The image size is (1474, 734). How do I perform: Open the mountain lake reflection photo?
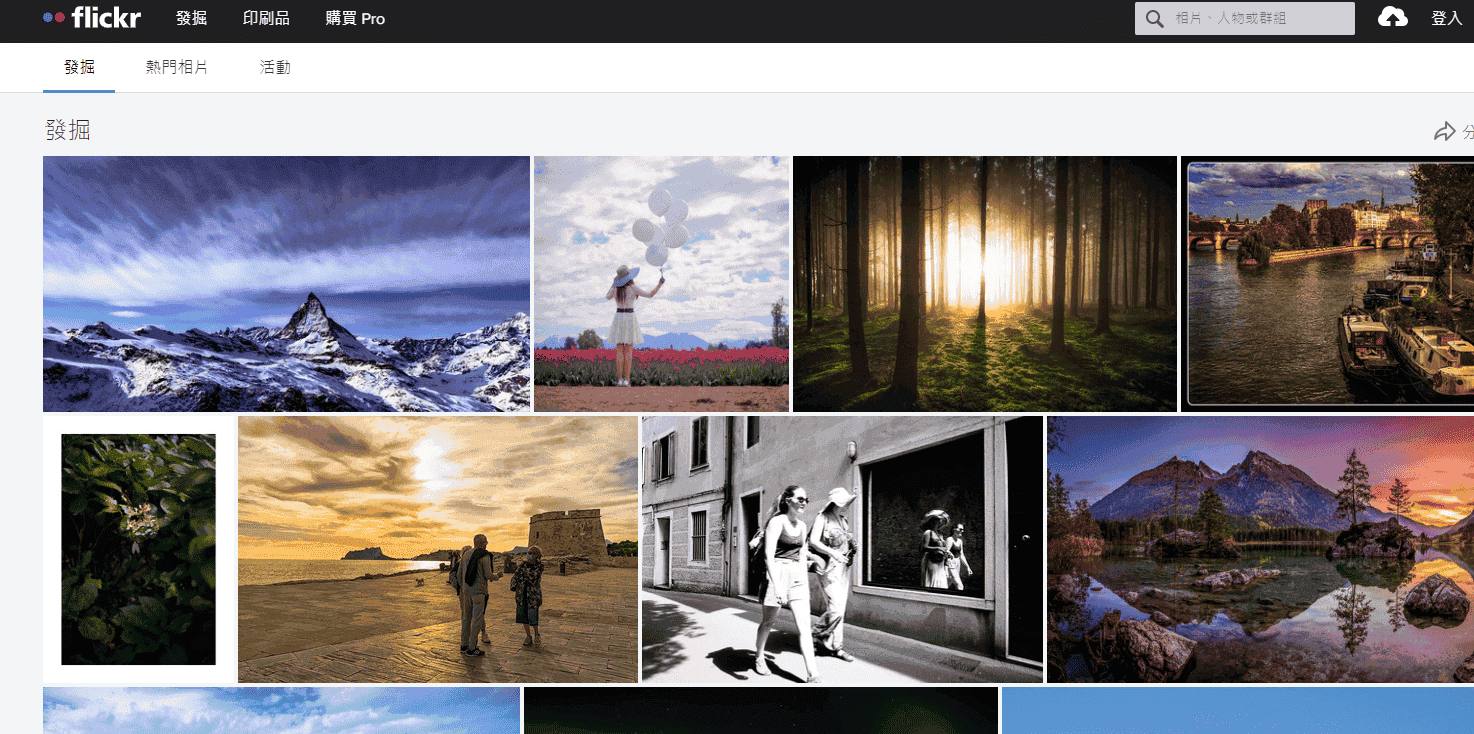[1260, 549]
